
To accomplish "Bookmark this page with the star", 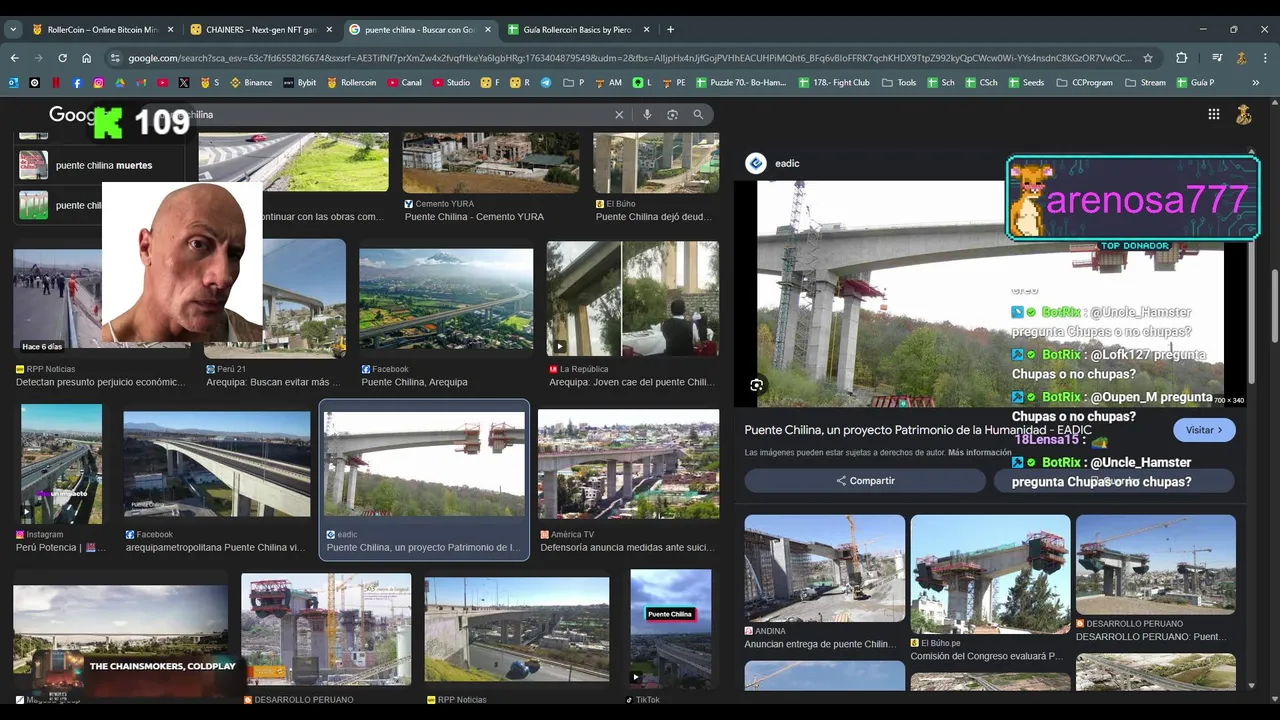I will 1148,58.
